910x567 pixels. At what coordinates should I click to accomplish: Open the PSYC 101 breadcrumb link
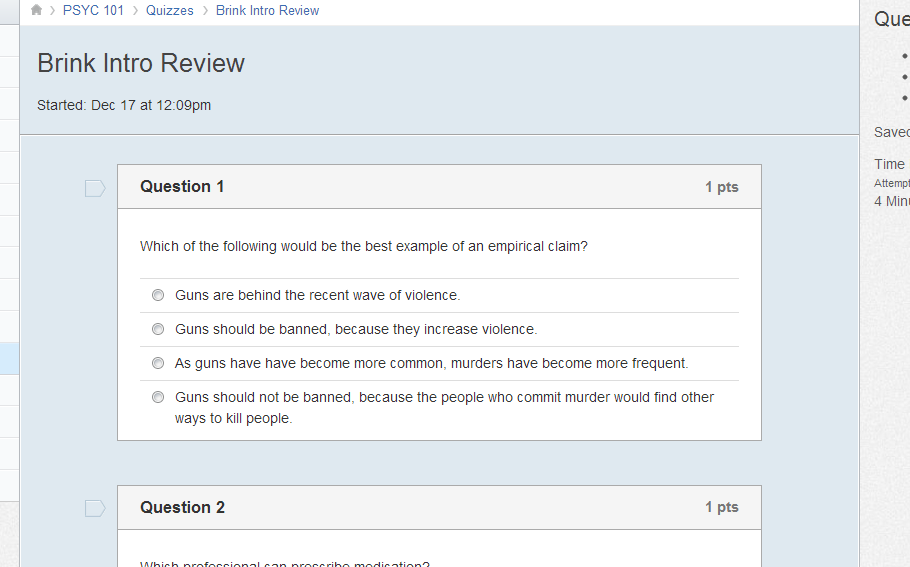(x=93, y=10)
